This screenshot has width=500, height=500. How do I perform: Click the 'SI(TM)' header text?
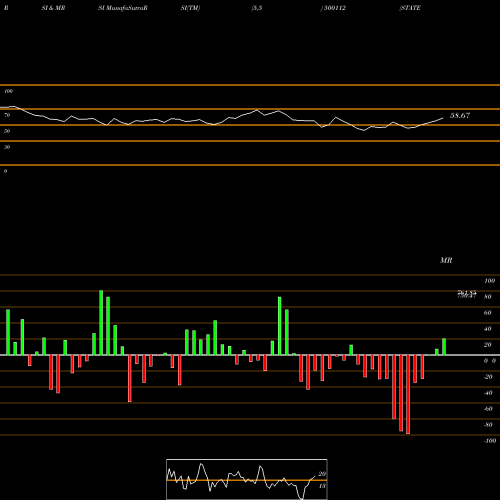(x=190, y=8)
